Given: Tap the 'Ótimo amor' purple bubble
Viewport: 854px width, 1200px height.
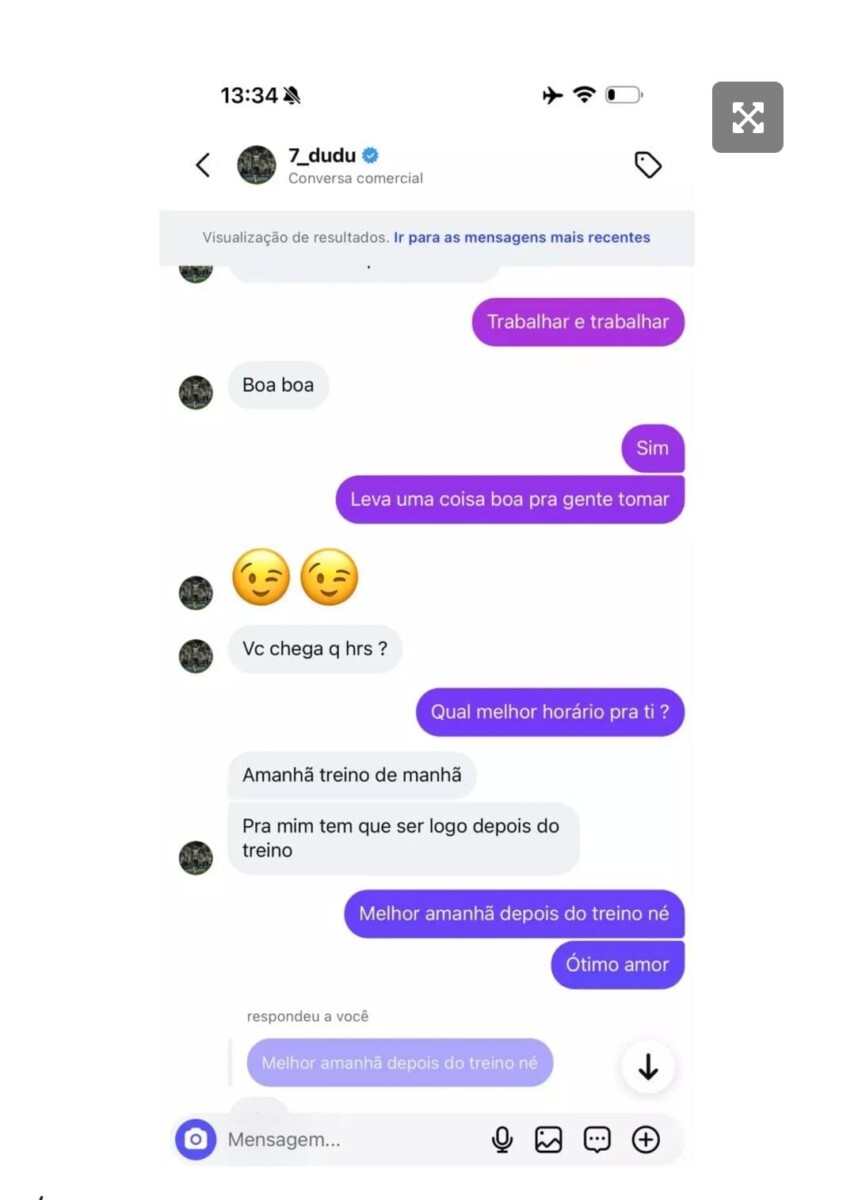Looking at the screenshot, I should [617, 965].
